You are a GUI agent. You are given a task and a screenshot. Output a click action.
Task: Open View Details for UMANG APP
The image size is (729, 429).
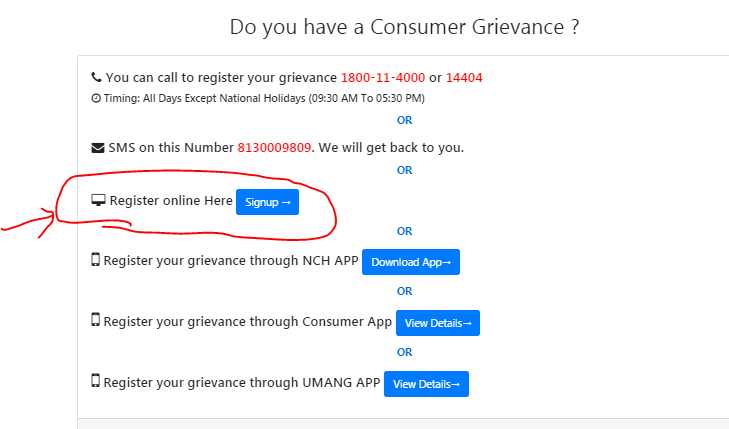click(x=426, y=384)
